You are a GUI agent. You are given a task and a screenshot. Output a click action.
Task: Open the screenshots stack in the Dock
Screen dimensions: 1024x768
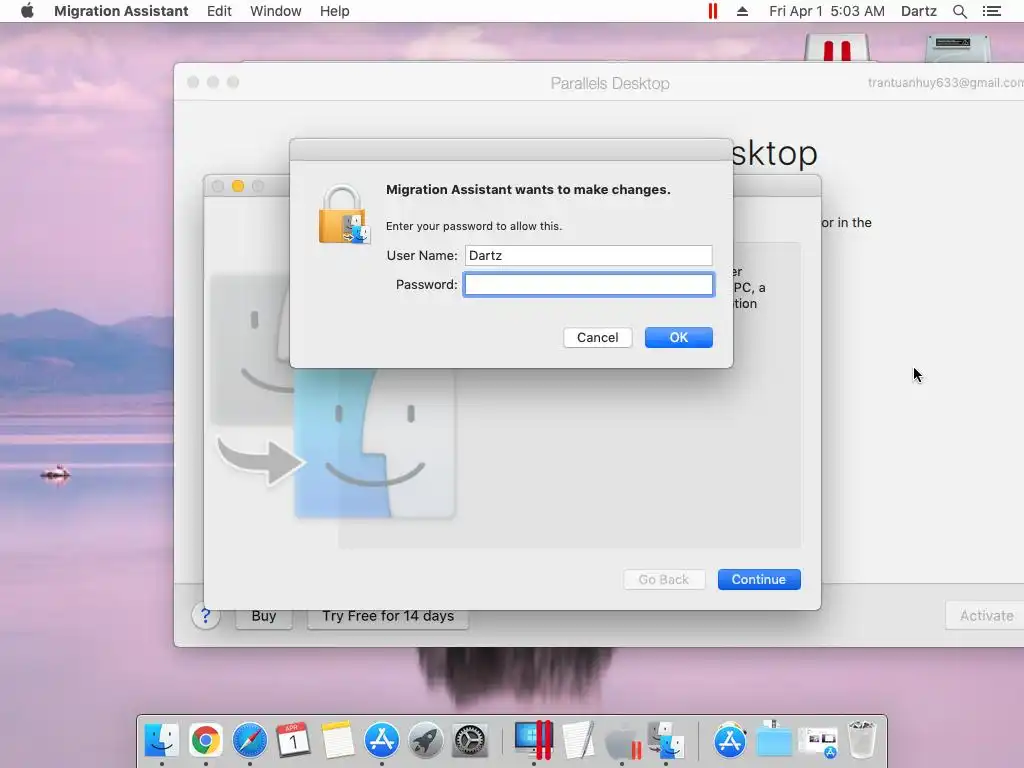tap(818, 742)
